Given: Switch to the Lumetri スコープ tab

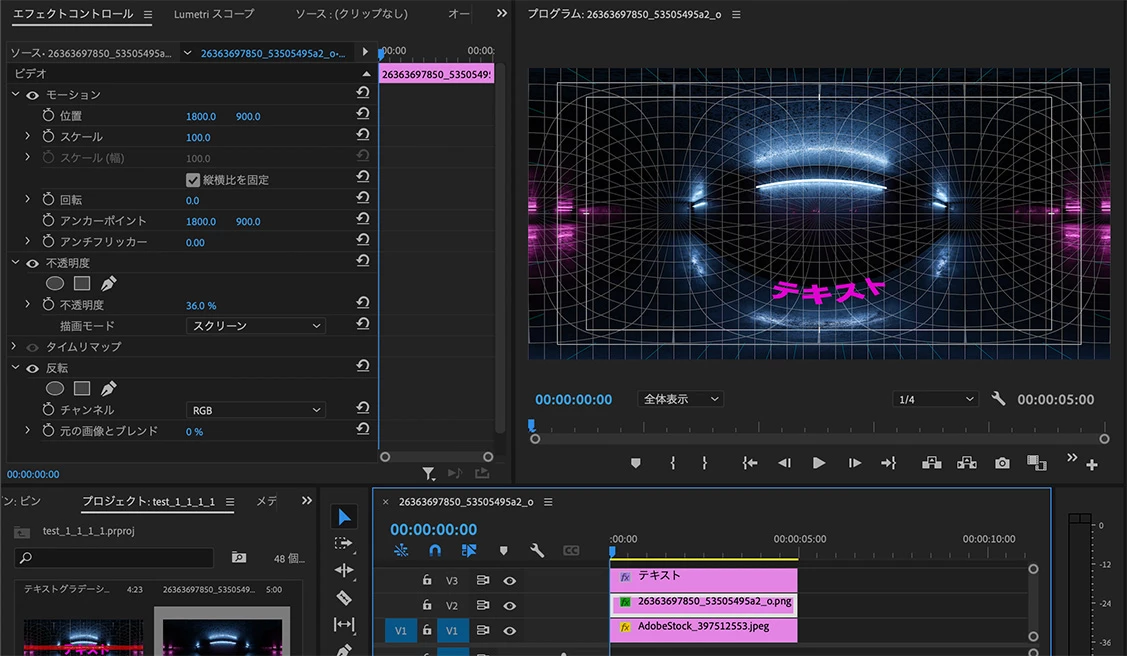Looking at the screenshot, I should [x=213, y=14].
